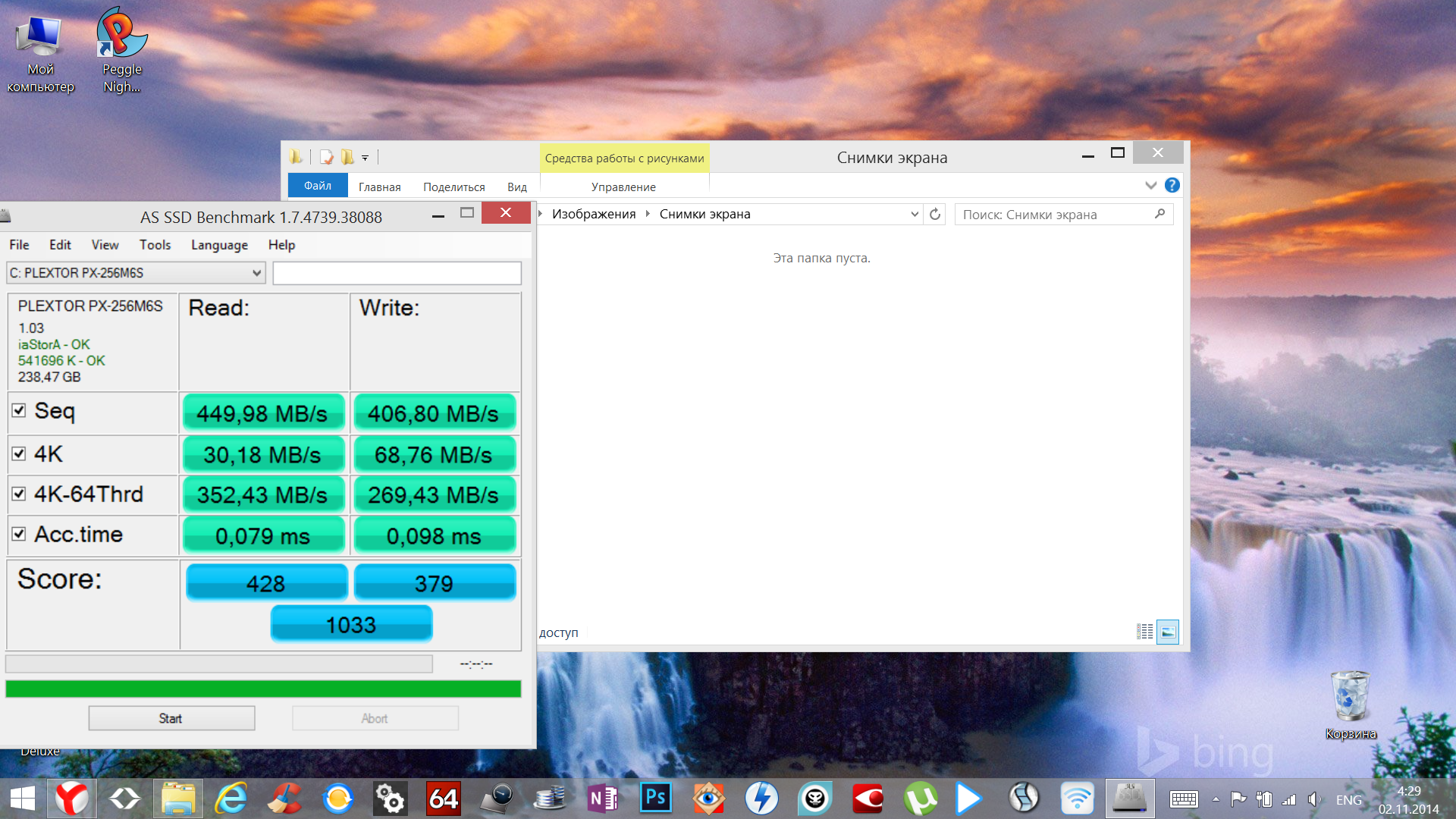The width and height of the screenshot is (1456, 819).
Task: Click the ENG language indicator
Action: [1348, 800]
